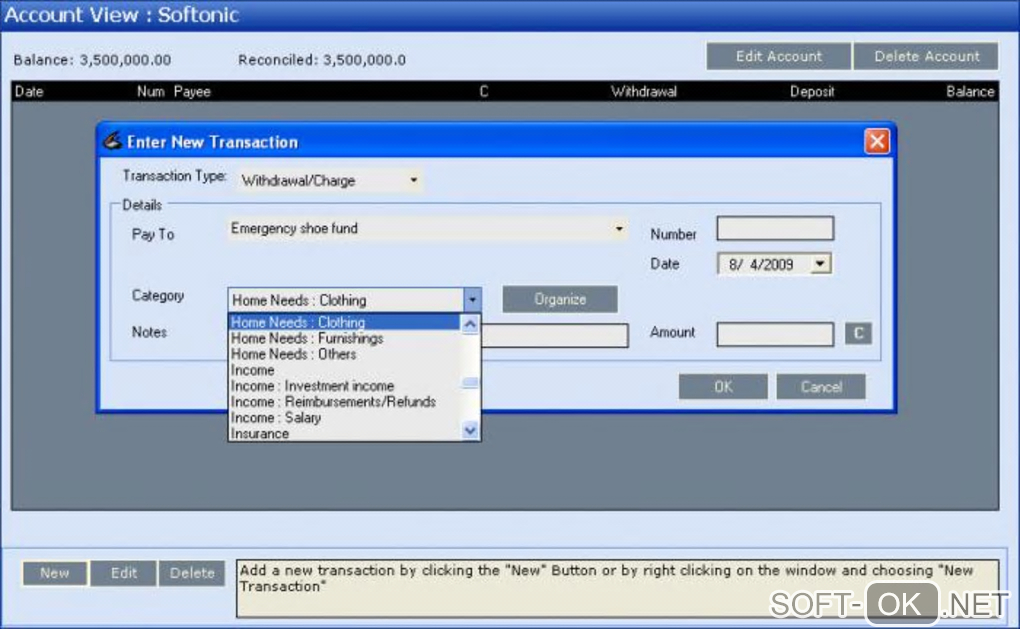Viewport: 1020px width, 629px height.
Task: Close the Enter New Transaction dialog
Action: tap(877, 141)
